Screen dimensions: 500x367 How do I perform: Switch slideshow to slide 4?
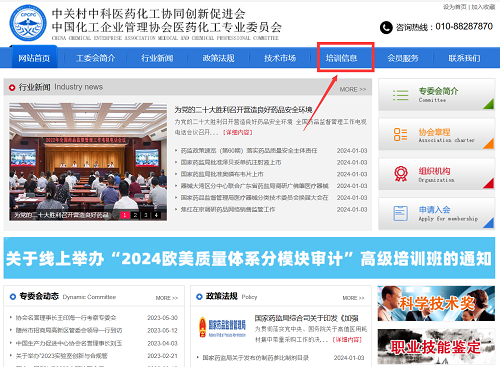156,215
